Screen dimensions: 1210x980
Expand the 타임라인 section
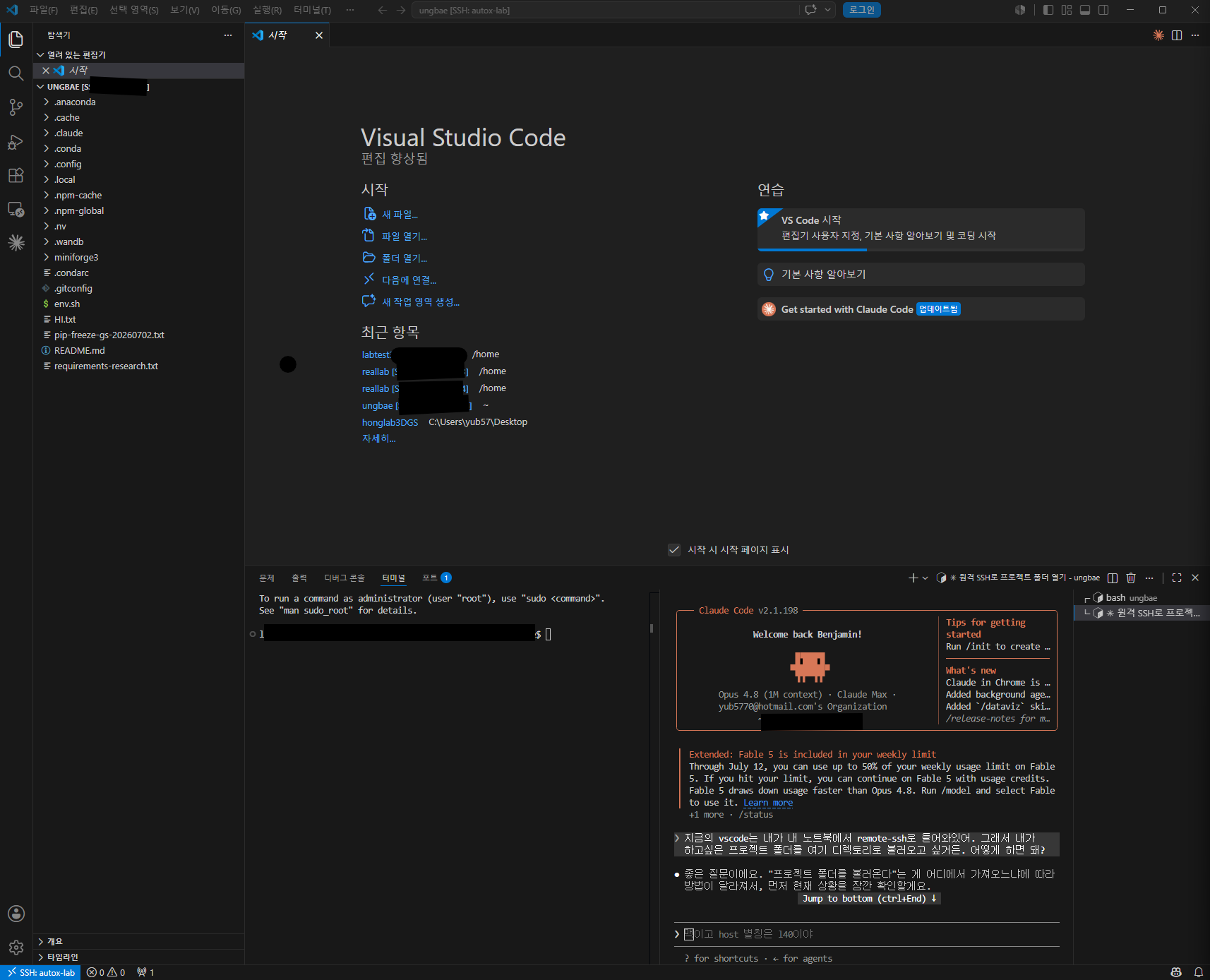coord(138,957)
